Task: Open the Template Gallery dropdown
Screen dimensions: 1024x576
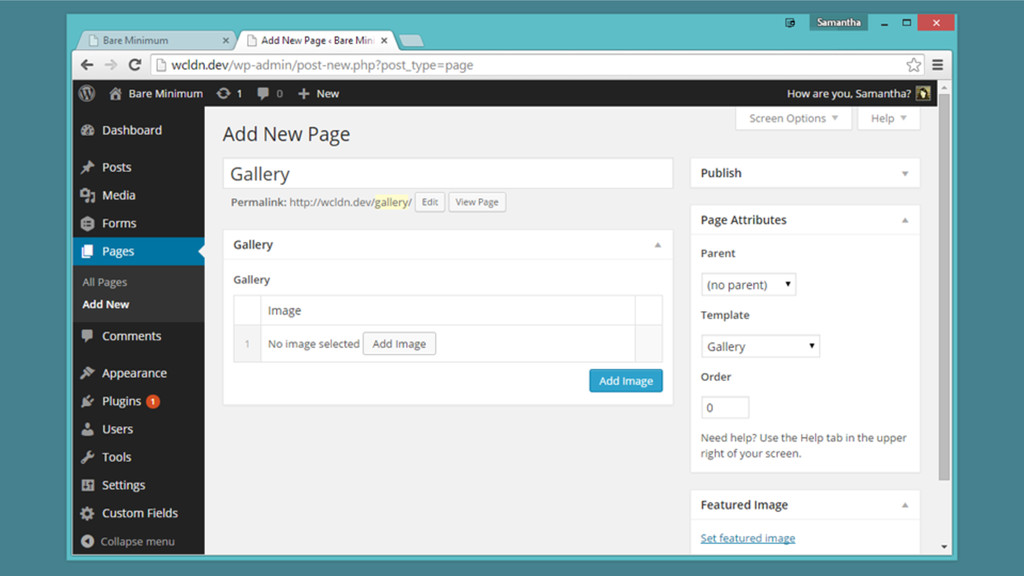Action: (760, 346)
